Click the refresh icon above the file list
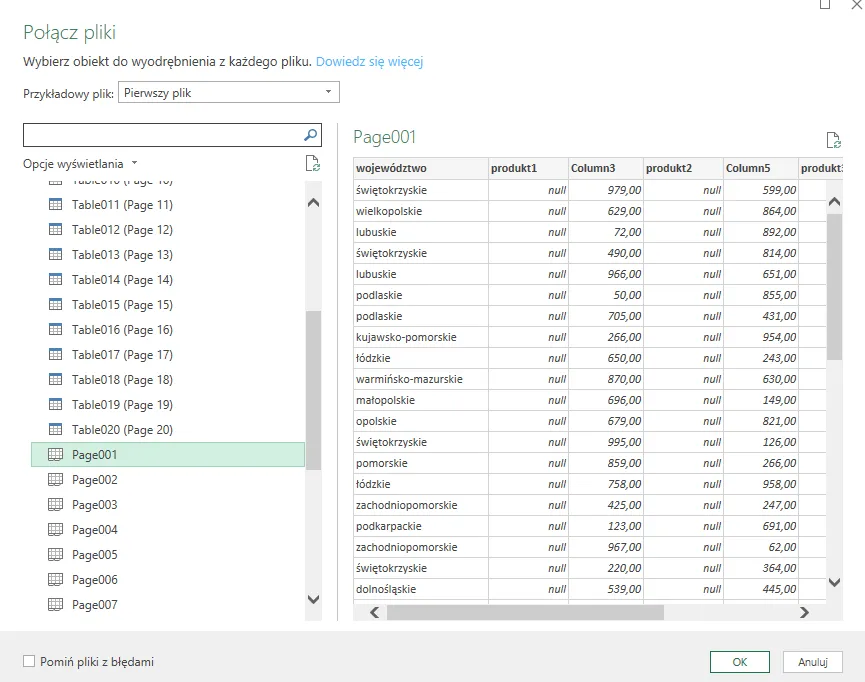The height and width of the screenshot is (682, 865). (312, 164)
